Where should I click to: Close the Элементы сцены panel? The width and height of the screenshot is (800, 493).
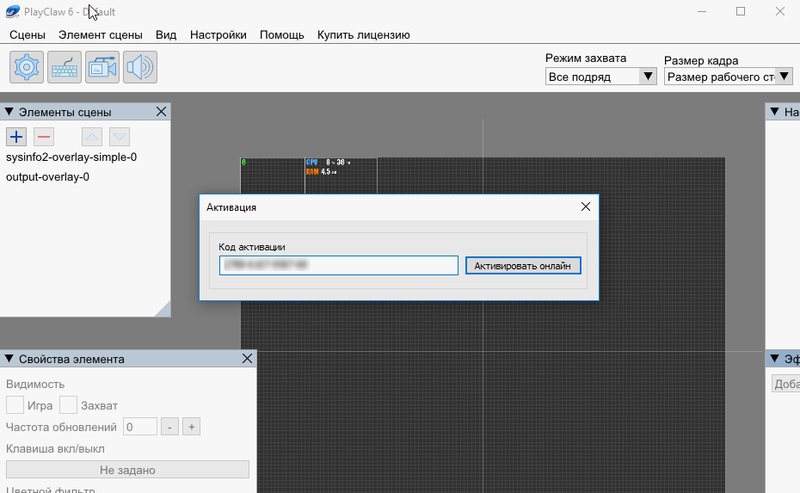161,112
